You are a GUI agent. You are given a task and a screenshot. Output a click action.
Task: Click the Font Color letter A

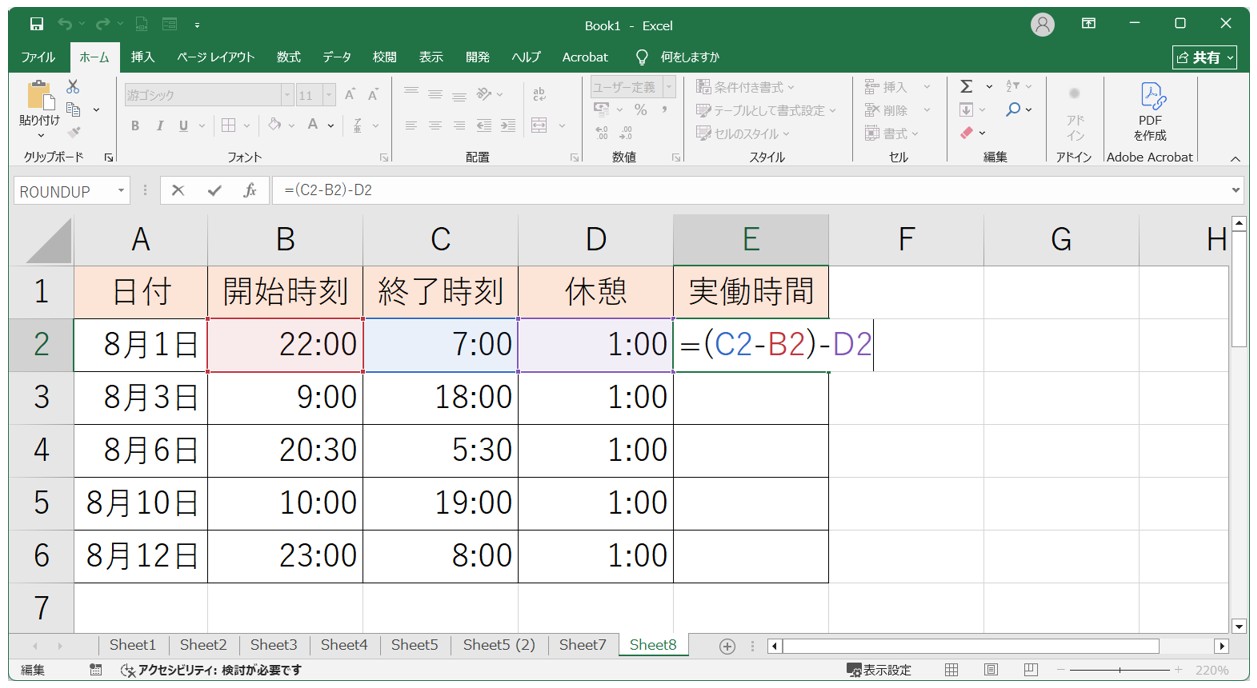[313, 125]
